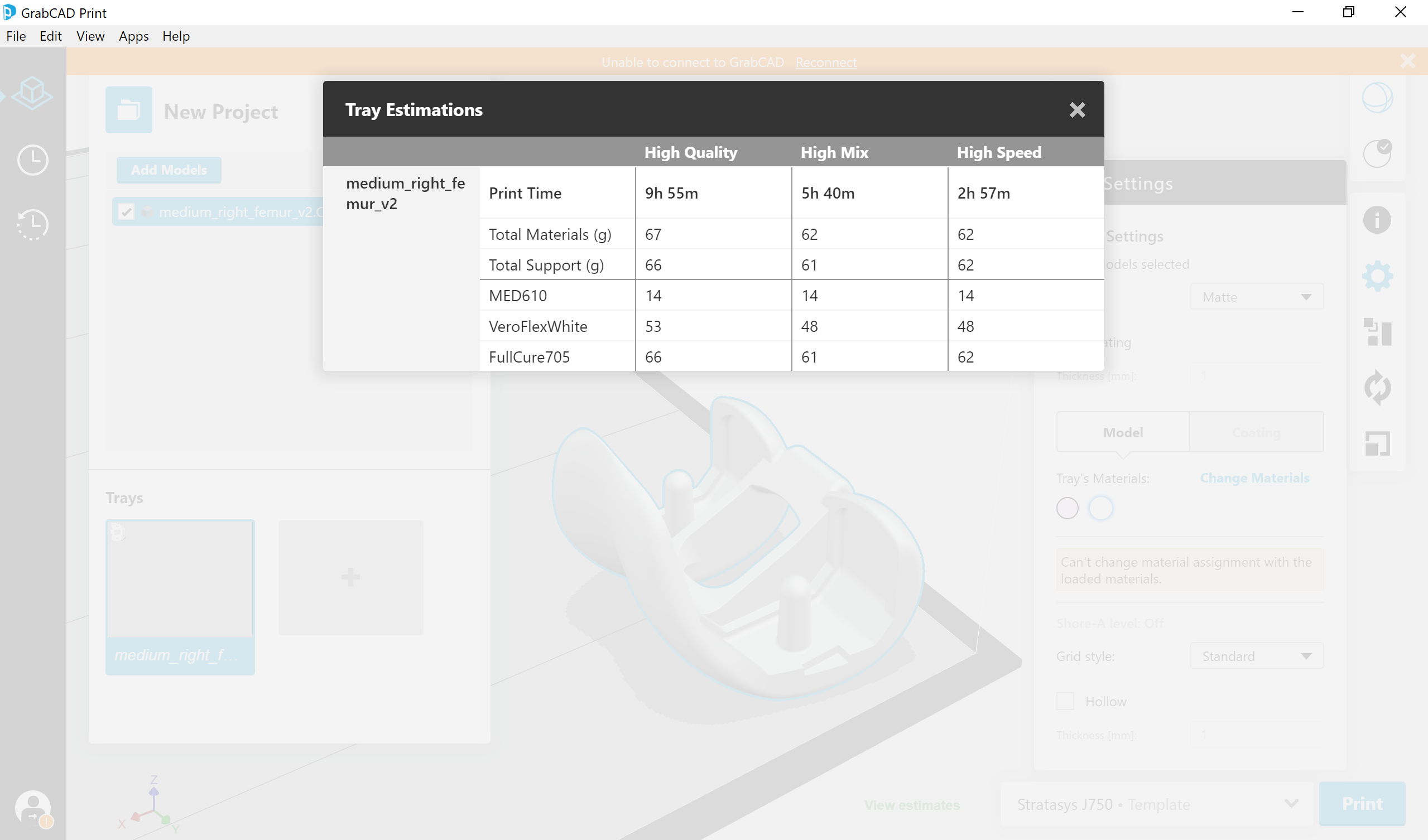Click the High Quality column header
This screenshot has height=840, width=1428.
click(x=691, y=152)
